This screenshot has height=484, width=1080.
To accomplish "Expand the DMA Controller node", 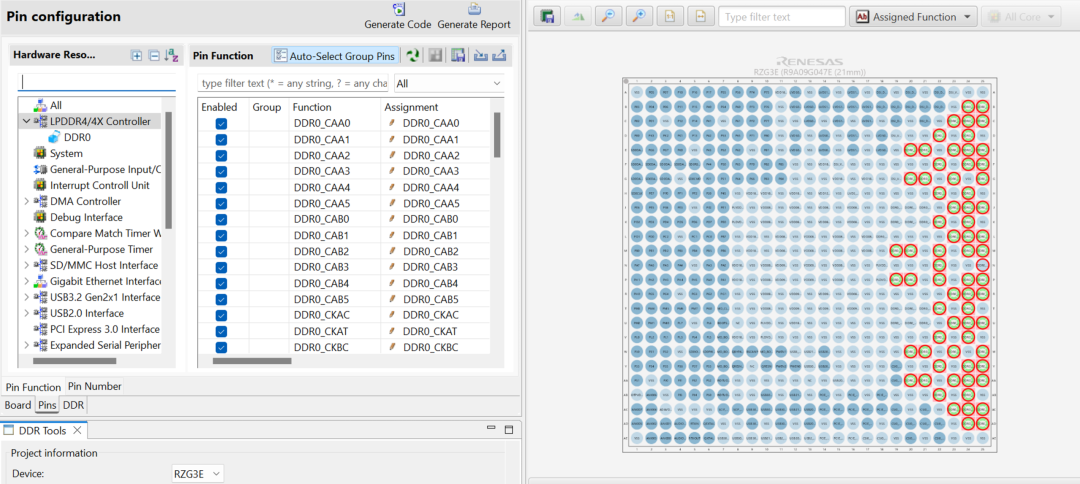I will pos(26,201).
